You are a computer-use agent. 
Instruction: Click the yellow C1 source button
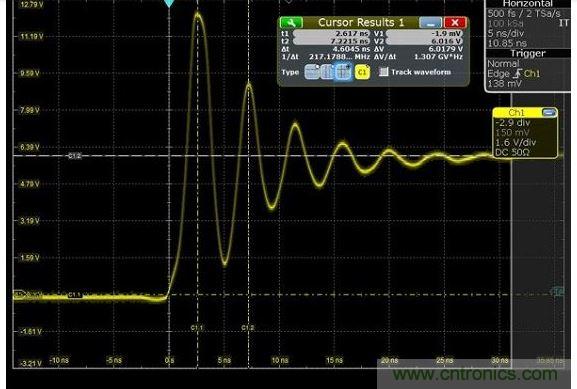[362, 72]
